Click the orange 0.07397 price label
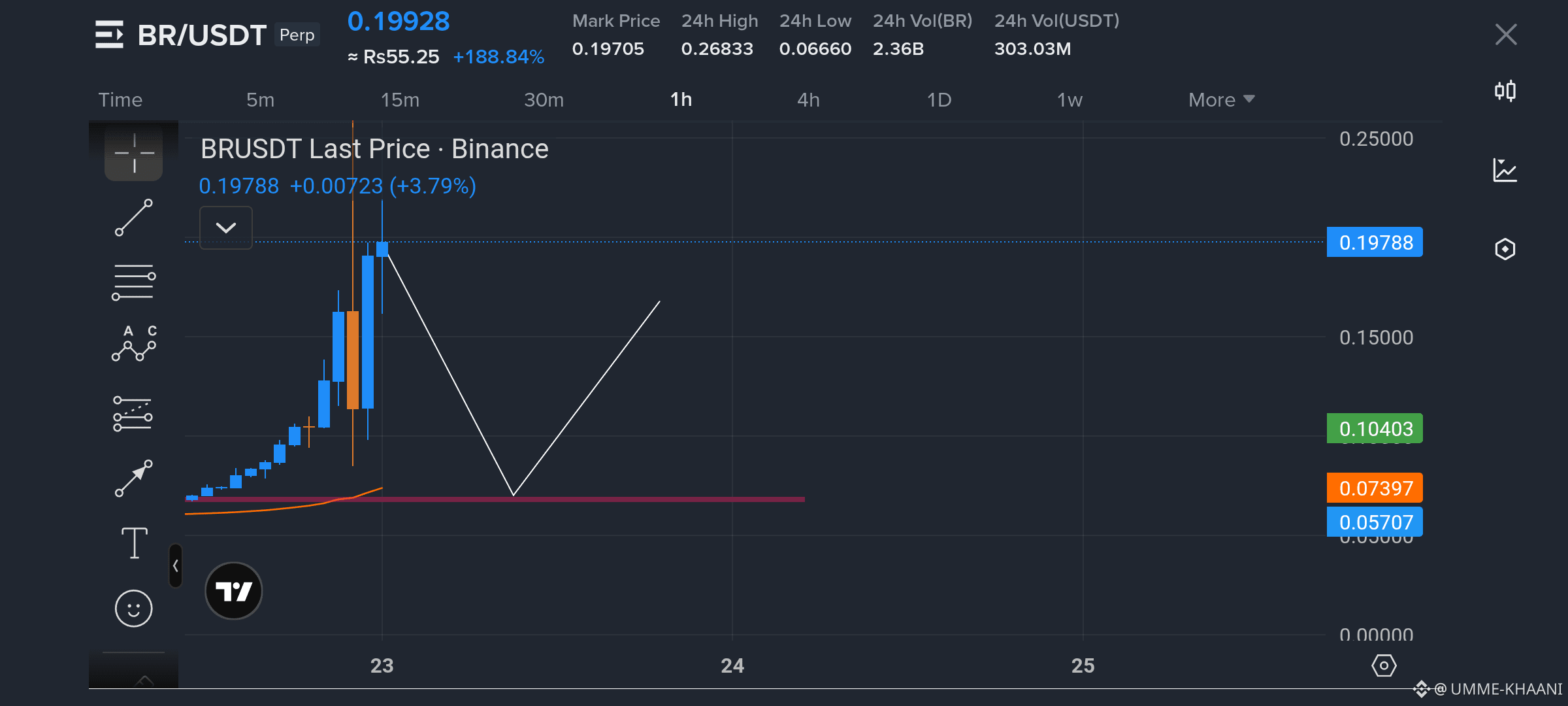The height and width of the screenshot is (706, 1568). [1375, 488]
